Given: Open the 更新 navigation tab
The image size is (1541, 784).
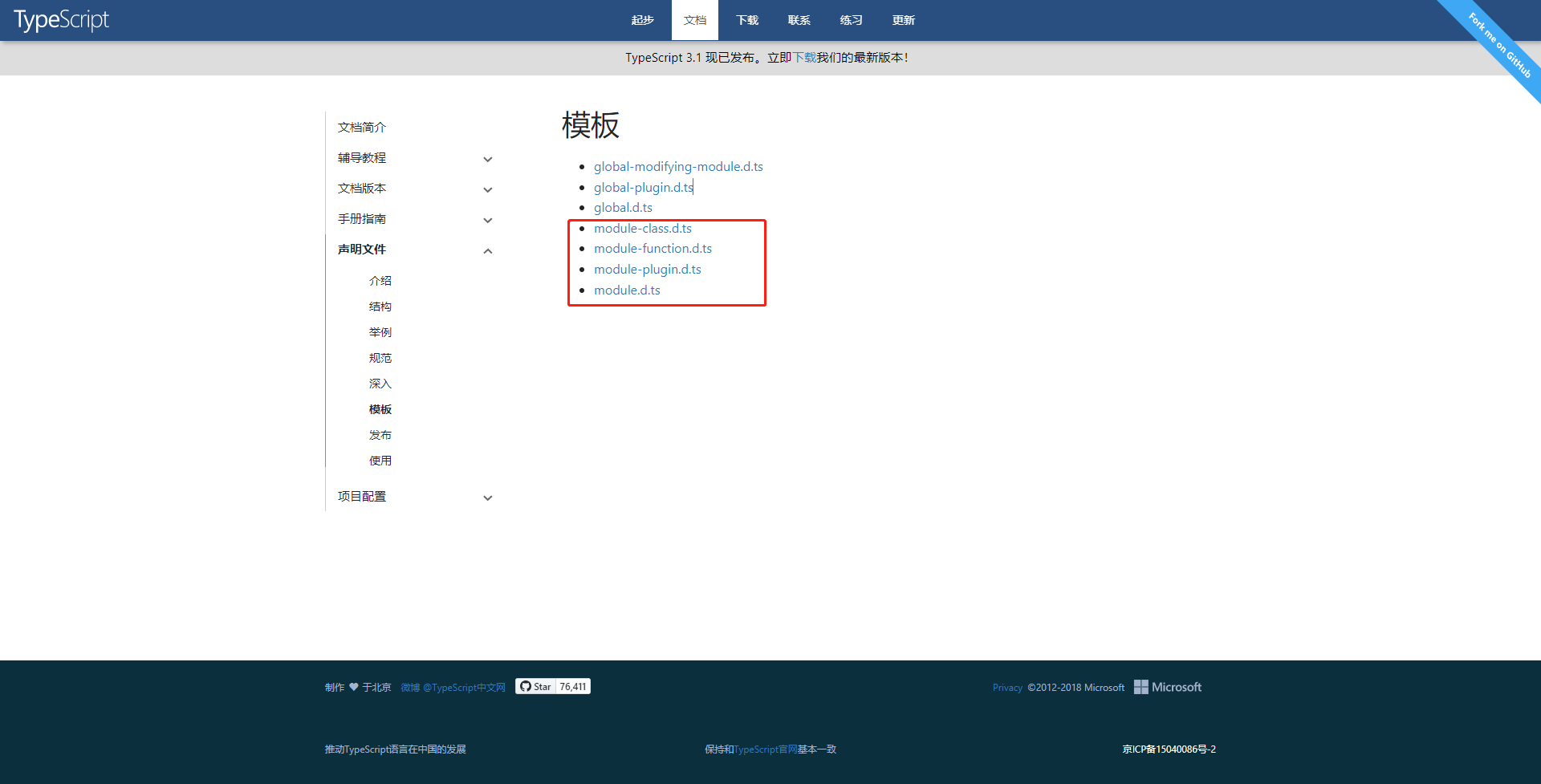Looking at the screenshot, I should [904, 20].
